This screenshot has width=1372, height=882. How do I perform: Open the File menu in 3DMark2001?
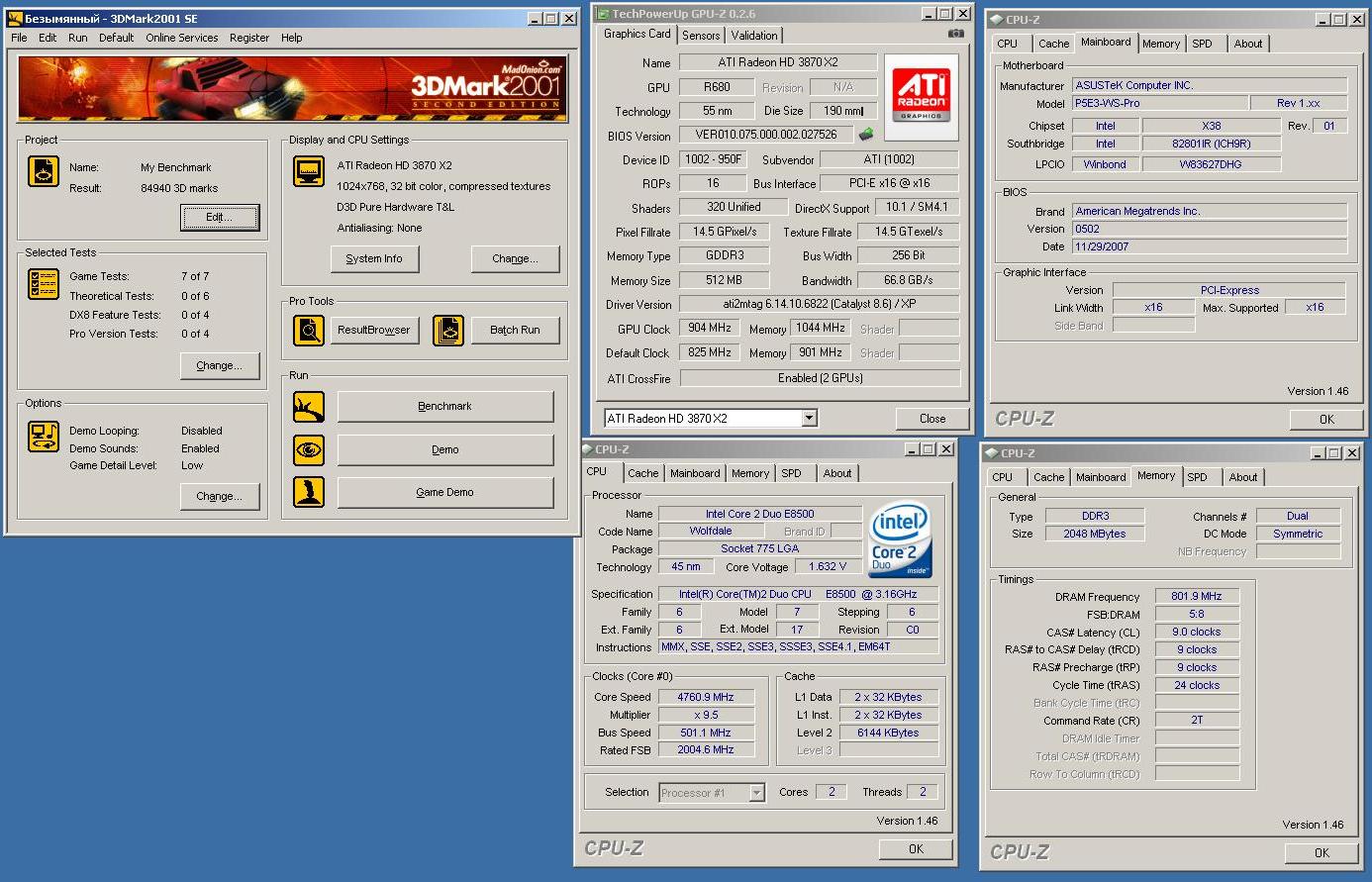pyautogui.click(x=20, y=38)
